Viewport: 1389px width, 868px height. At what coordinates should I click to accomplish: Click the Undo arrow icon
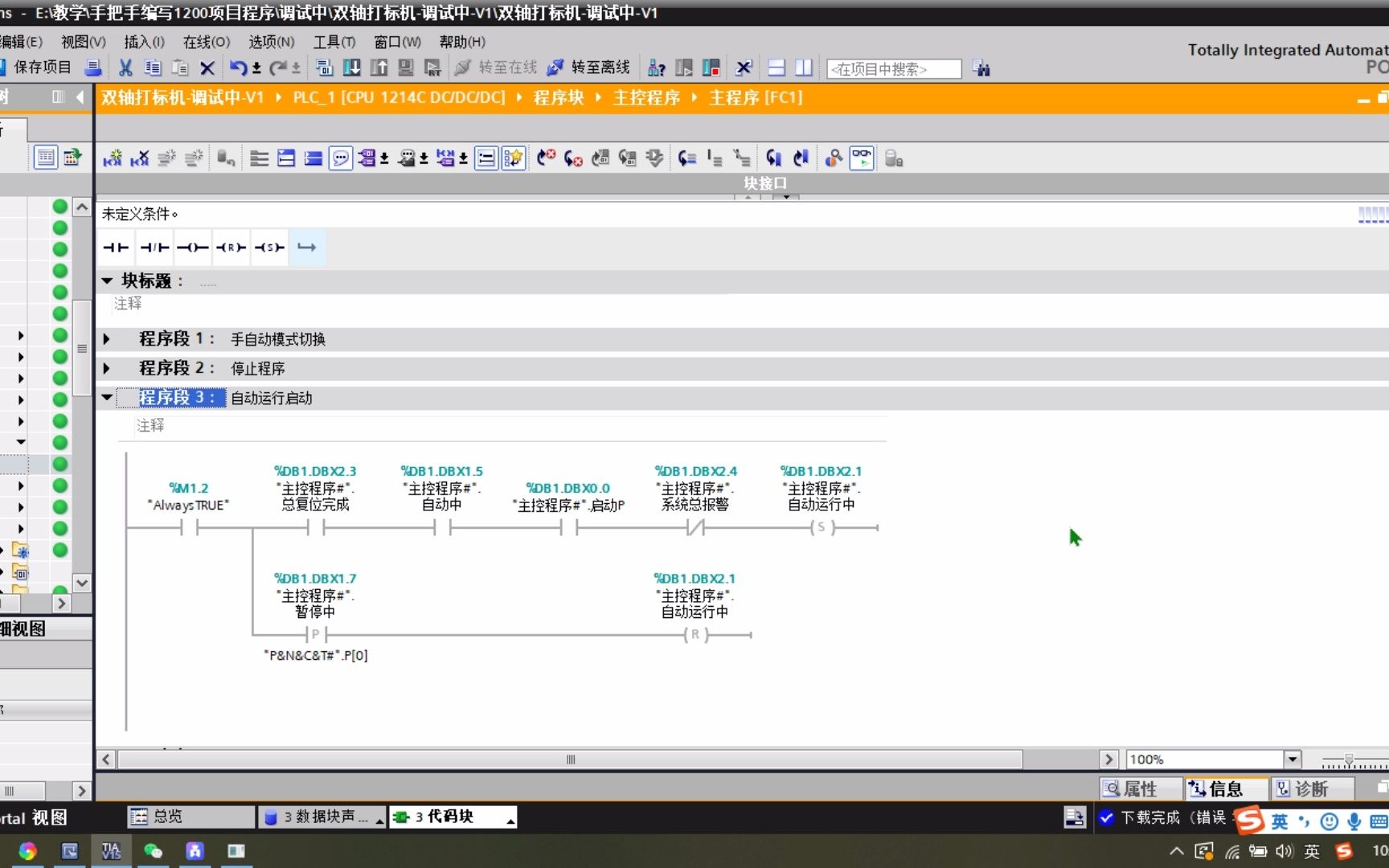(238, 68)
